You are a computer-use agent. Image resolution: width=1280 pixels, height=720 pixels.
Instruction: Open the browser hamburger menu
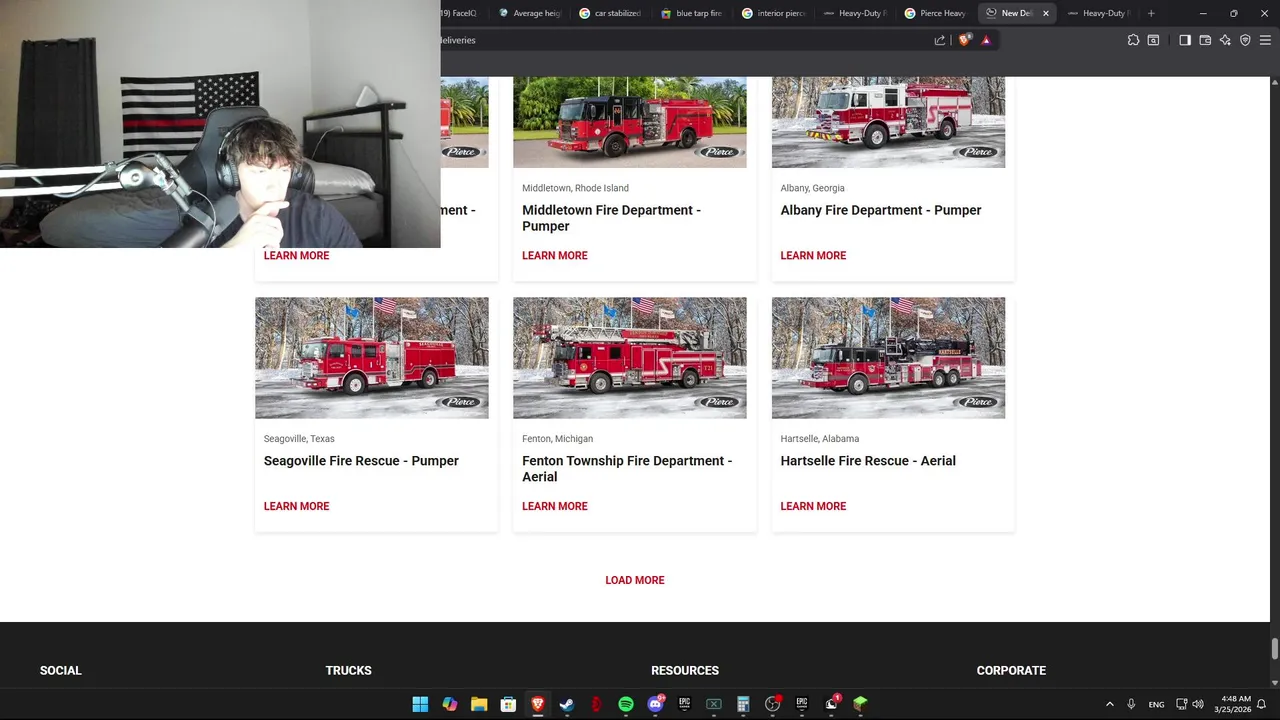pos(1265,40)
